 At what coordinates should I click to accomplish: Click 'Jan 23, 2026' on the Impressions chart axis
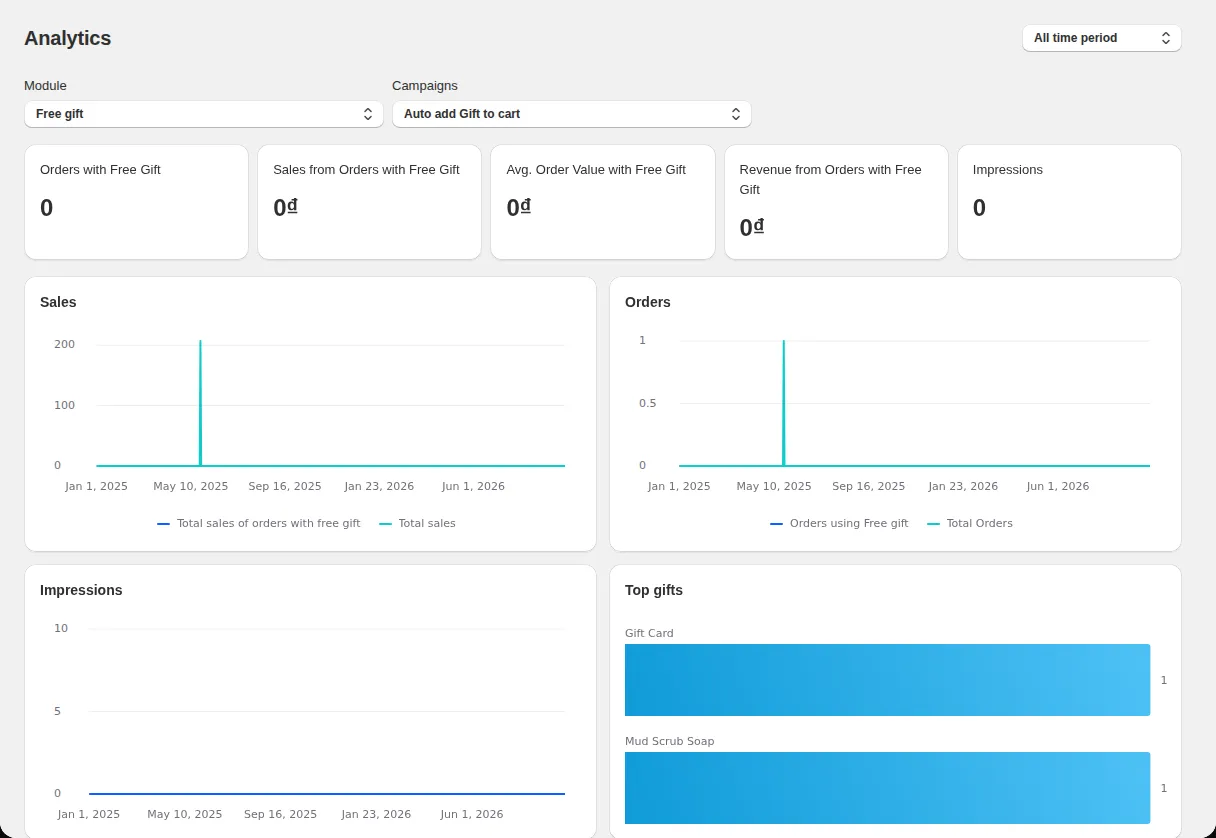coord(376,814)
